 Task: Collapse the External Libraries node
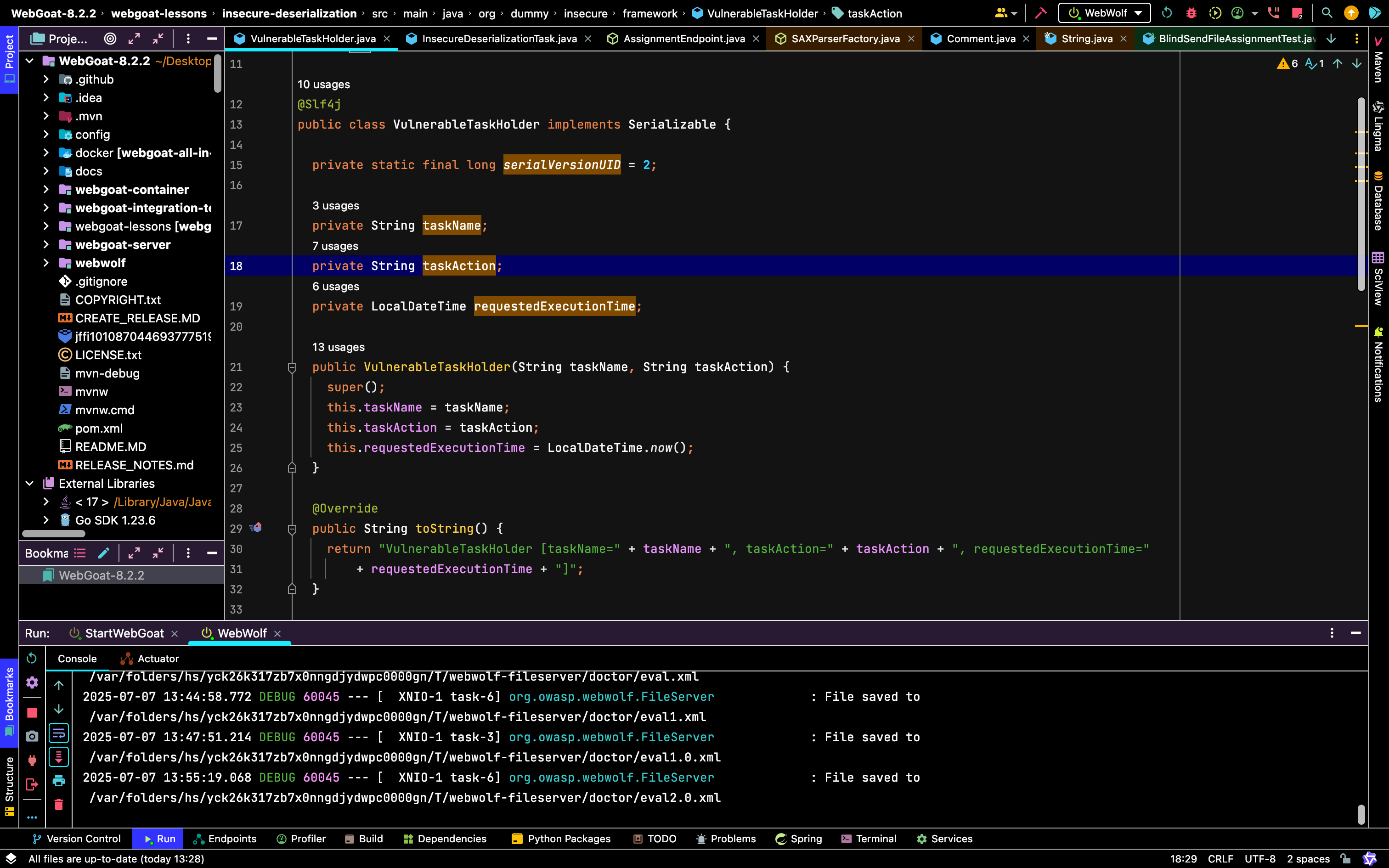click(30, 483)
